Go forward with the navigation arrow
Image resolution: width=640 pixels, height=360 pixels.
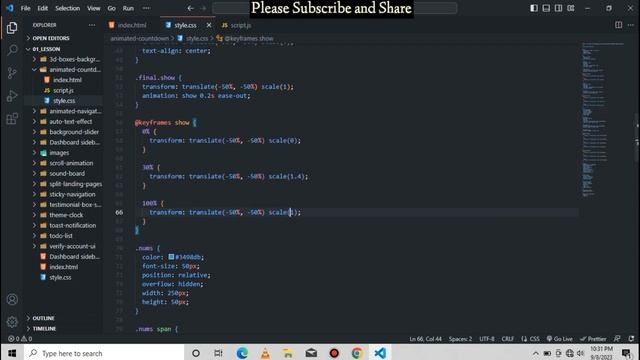[203, 8]
